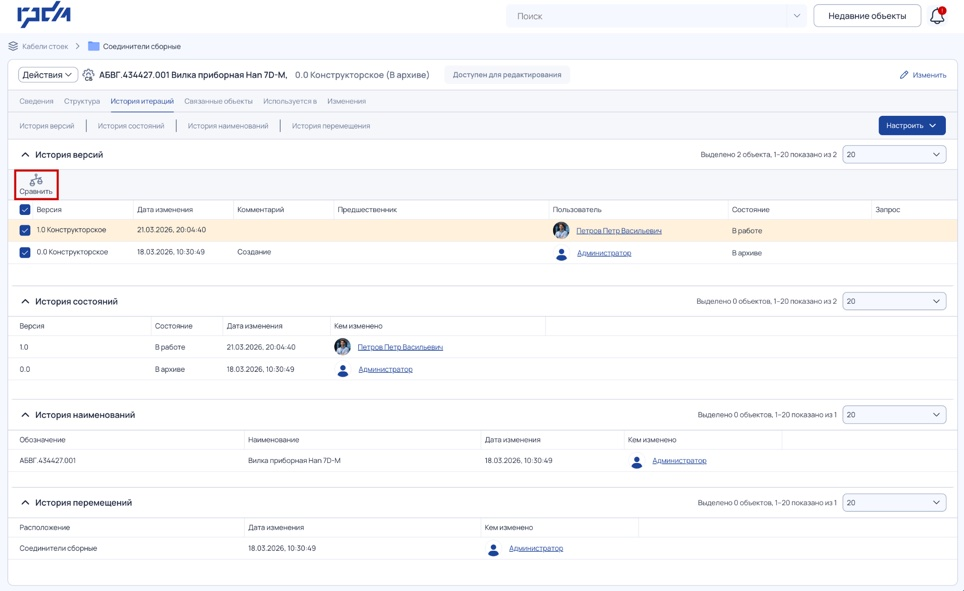Viewport: 964px width, 591px height.
Task: Click Петров's avatar in state history table
Action: [342, 347]
